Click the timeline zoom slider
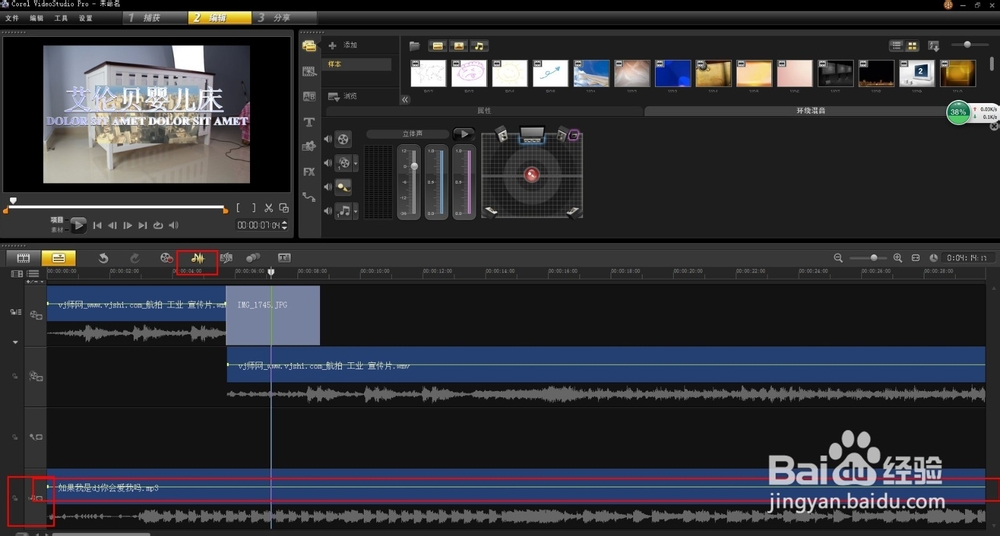The image size is (1000, 536). pos(873,258)
